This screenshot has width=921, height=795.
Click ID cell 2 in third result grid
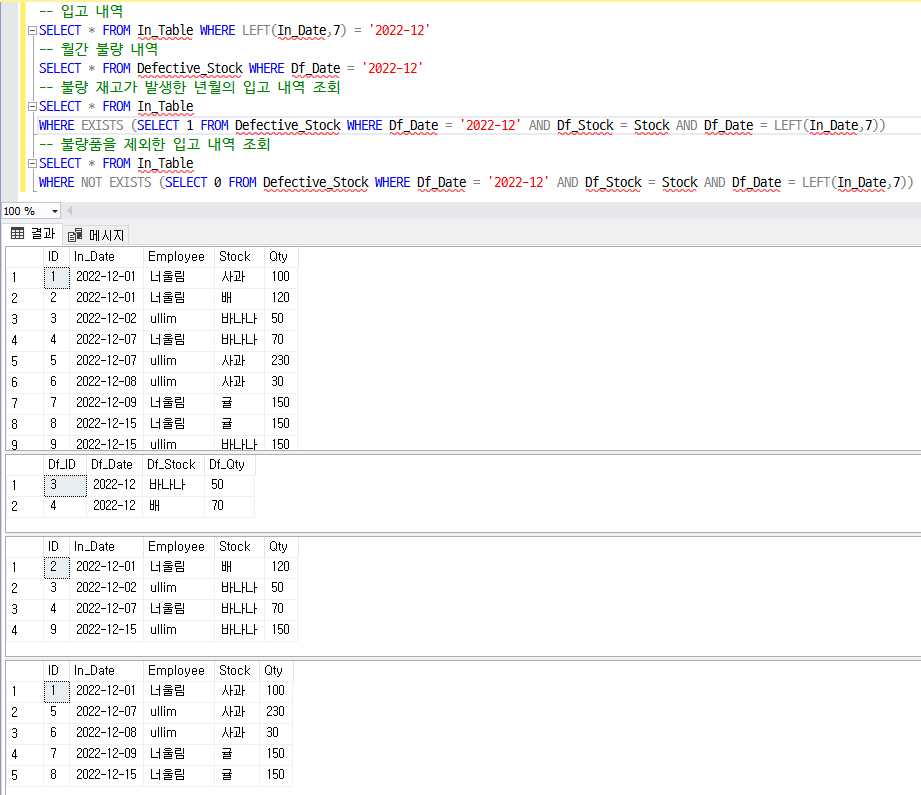coord(56,567)
